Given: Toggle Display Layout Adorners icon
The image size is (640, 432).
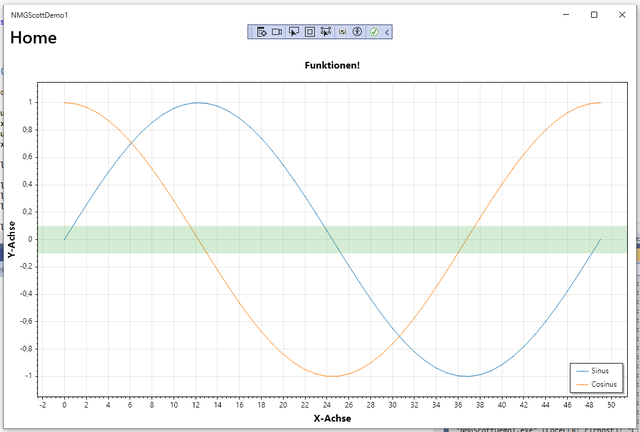Looking at the screenshot, I should (310, 32).
